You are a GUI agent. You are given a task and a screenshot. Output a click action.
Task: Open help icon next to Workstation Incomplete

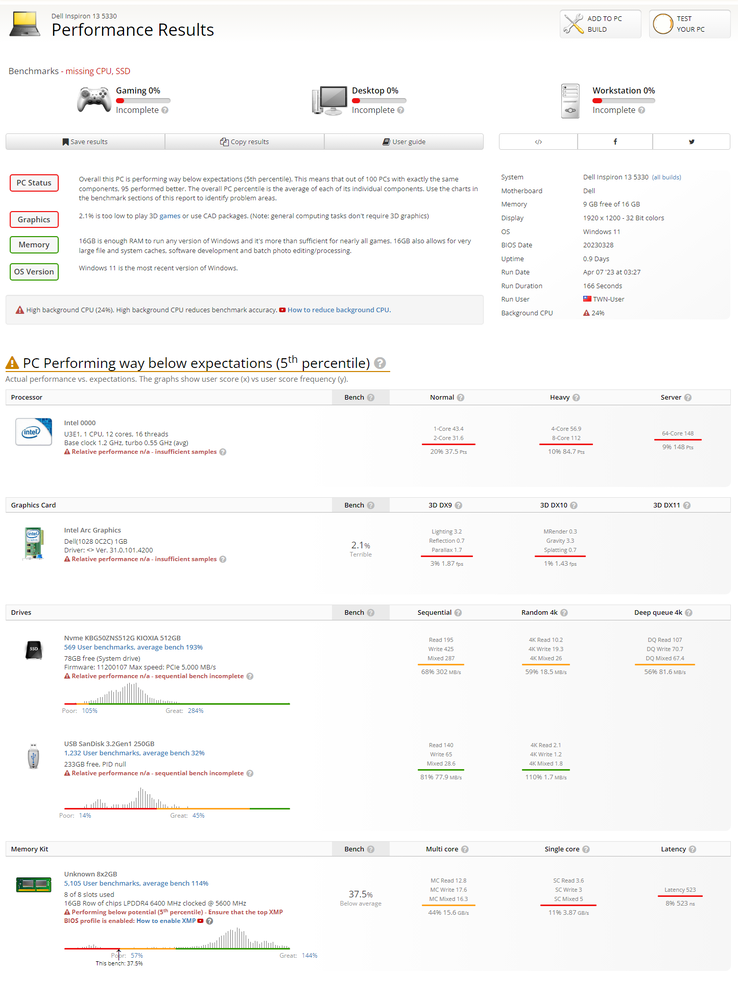click(642, 110)
